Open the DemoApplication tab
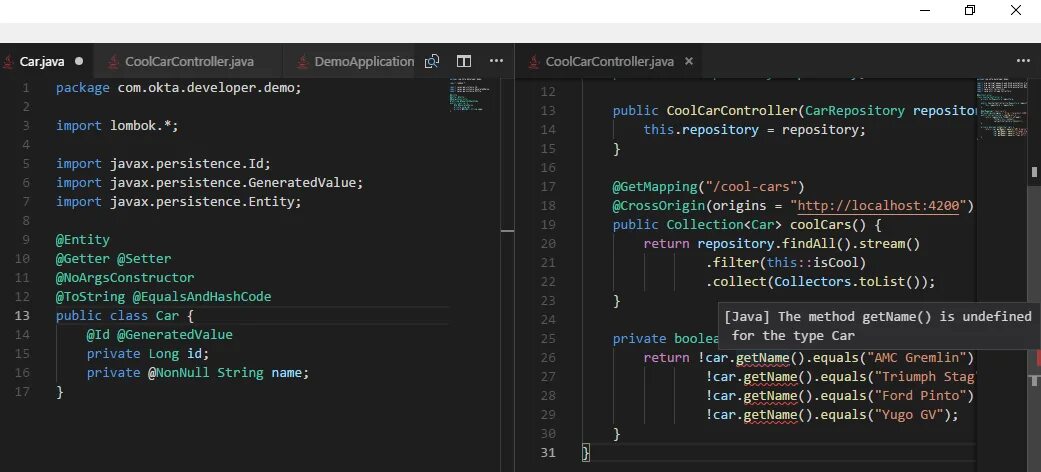This screenshot has width=1041, height=472. 355,62
